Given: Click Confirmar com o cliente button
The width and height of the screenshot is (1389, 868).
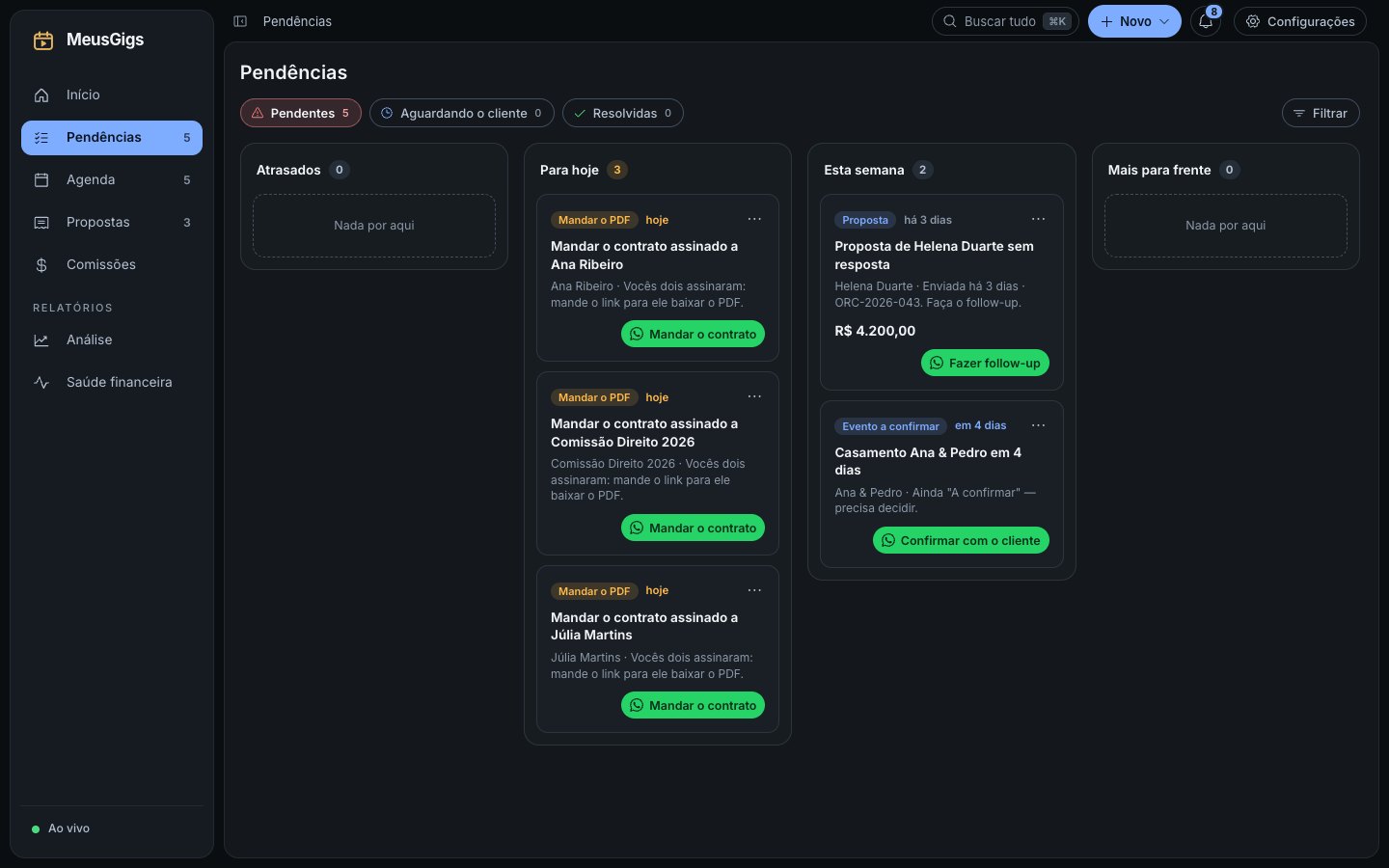Looking at the screenshot, I should 961,540.
